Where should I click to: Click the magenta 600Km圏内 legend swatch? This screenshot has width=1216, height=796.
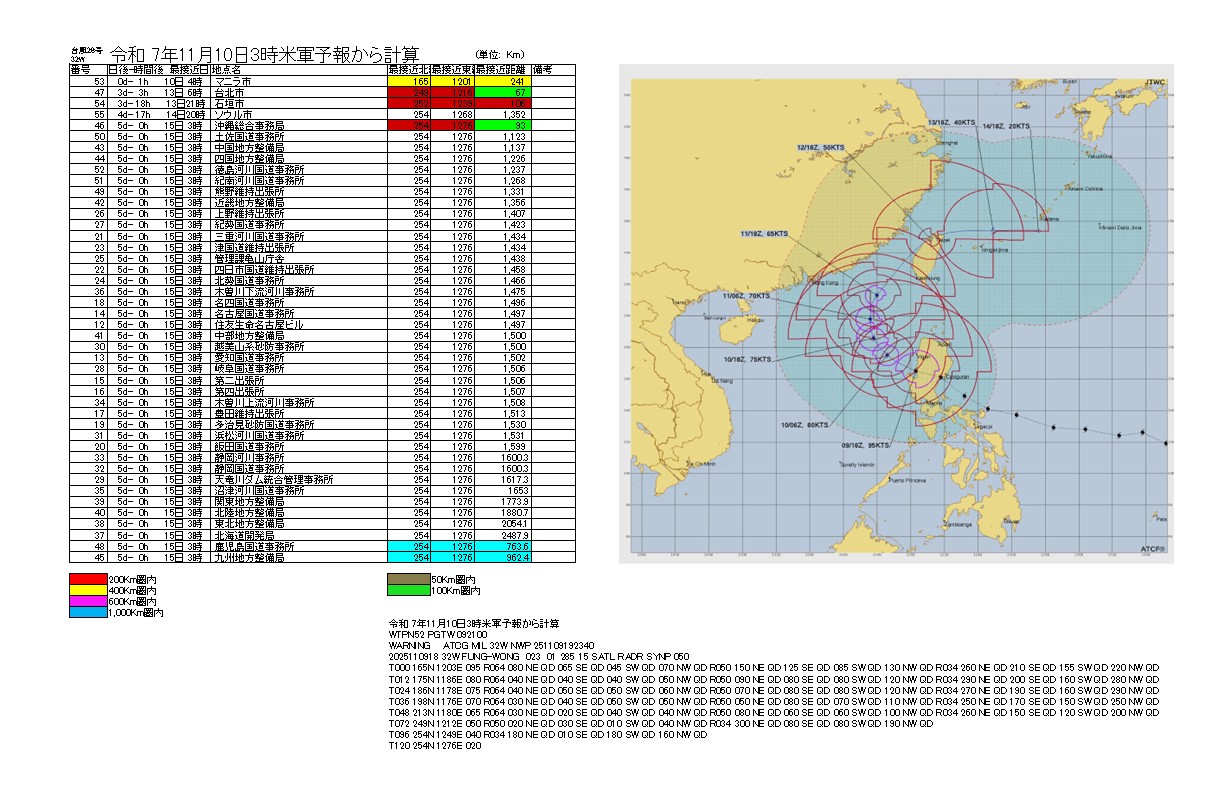(88, 601)
